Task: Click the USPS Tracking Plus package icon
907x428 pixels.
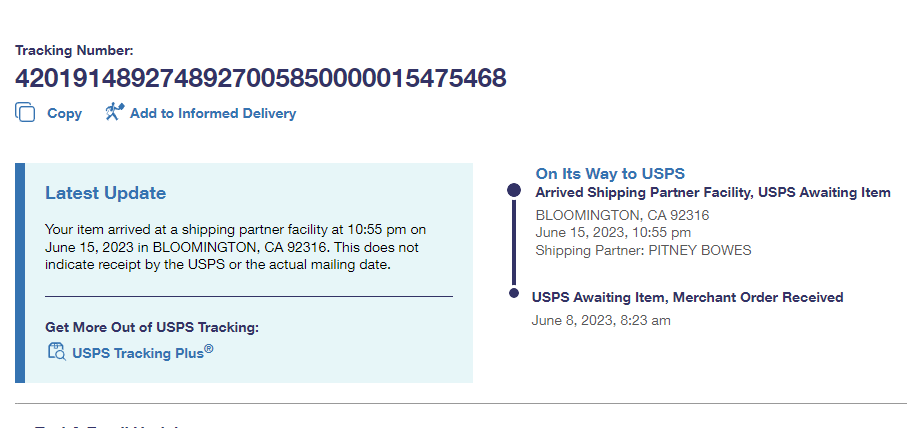Action: click(56, 351)
